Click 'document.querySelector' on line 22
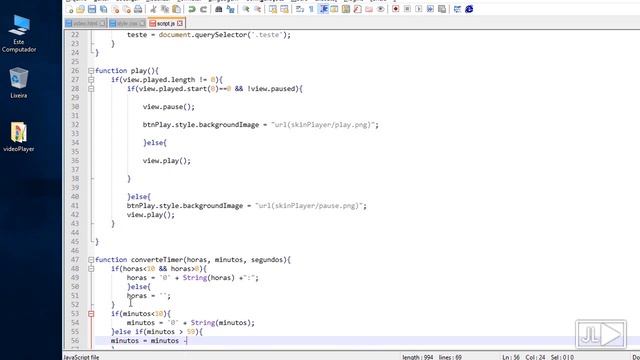Viewport: 640px width, 360px height. click(x=202, y=35)
